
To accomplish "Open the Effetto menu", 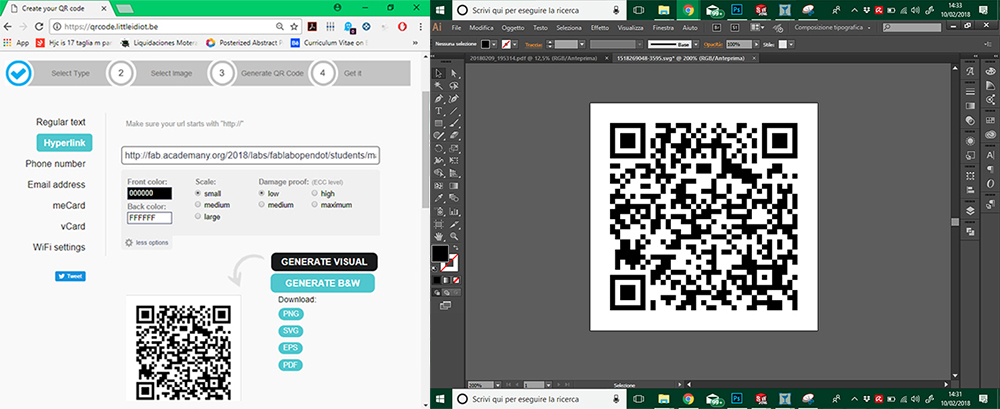I will pos(599,28).
